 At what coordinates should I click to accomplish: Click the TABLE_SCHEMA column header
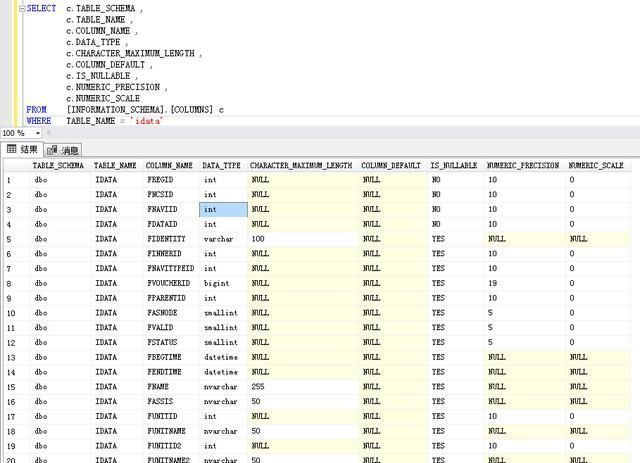point(58,165)
